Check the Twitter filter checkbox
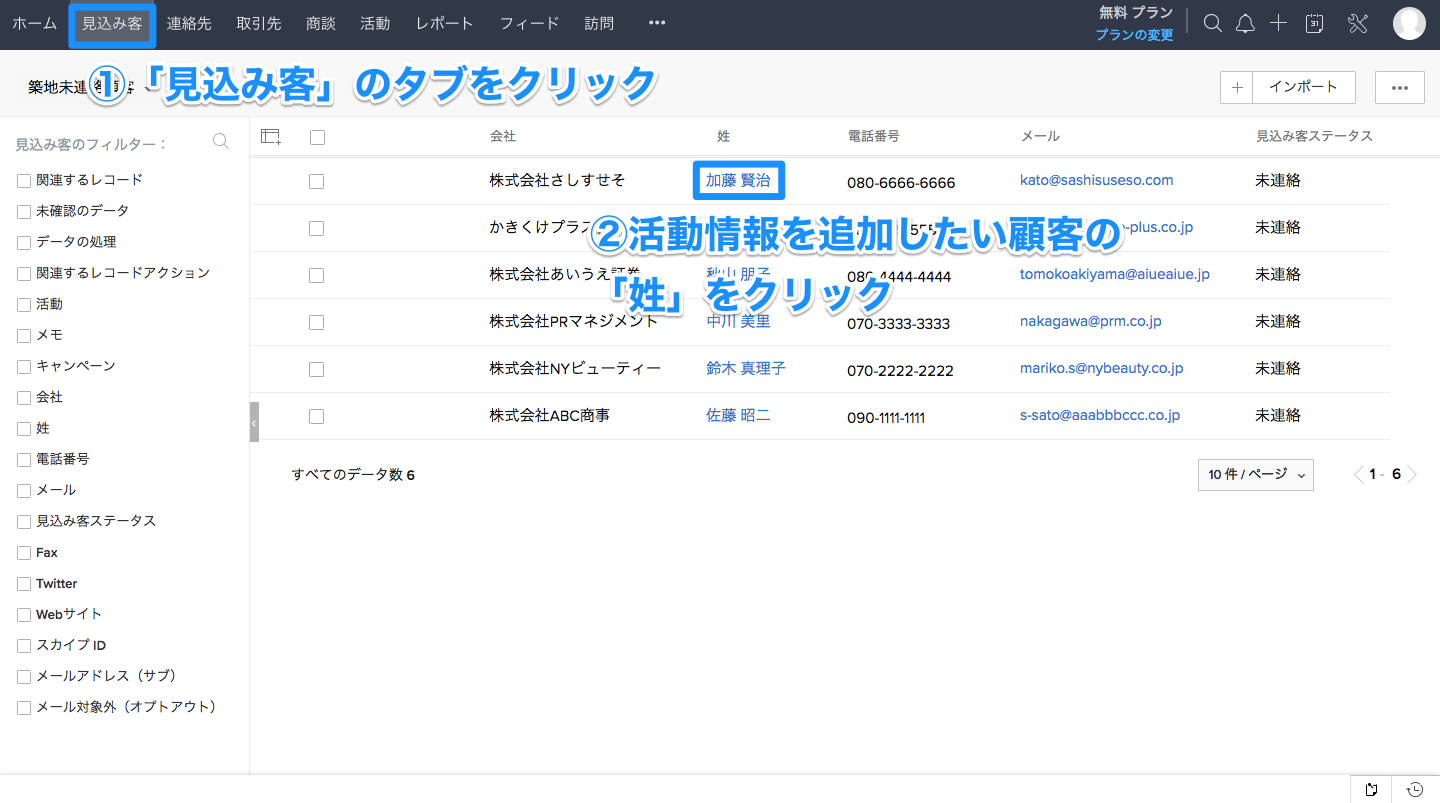 (24, 584)
